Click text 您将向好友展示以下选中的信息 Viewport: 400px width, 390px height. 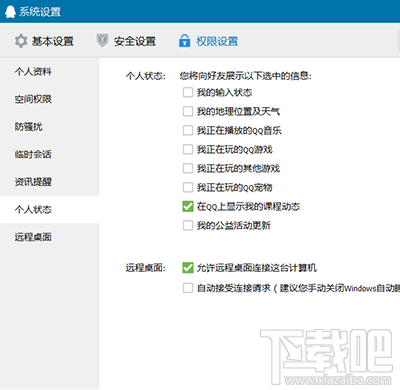tap(245, 76)
